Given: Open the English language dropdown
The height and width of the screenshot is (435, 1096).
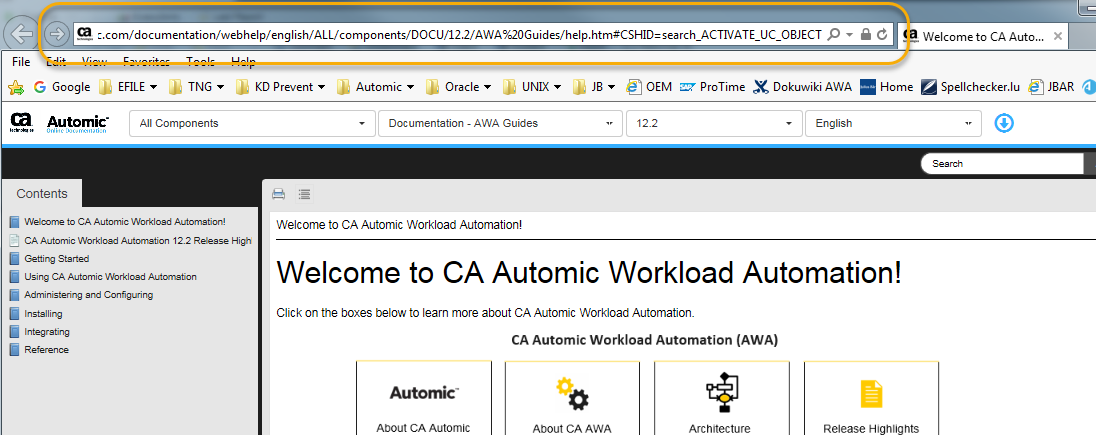Looking at the screenshot, I should [893, 123].
